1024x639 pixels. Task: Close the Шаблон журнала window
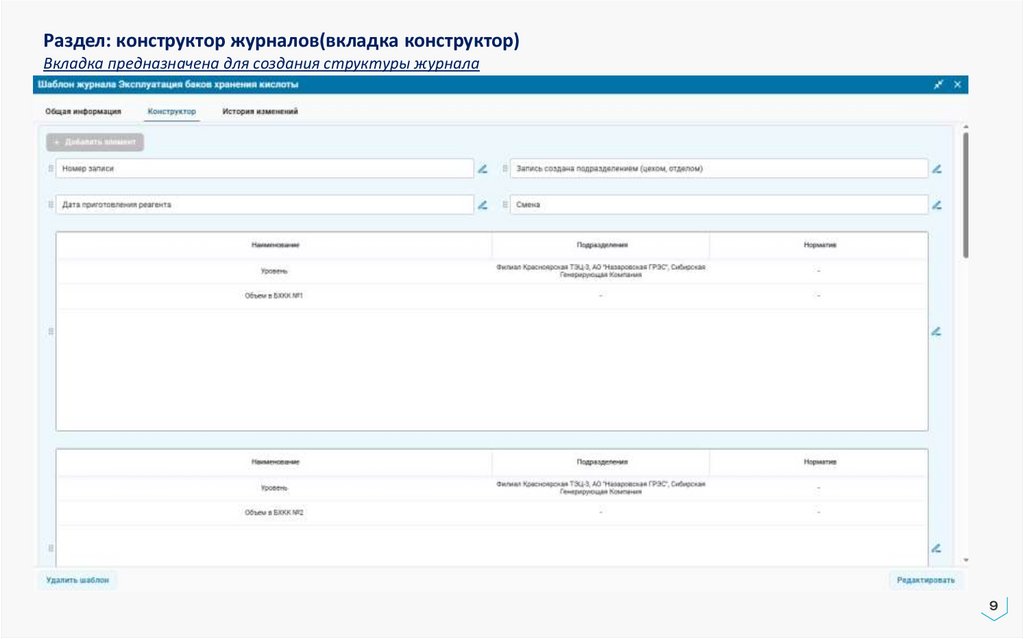tap(957, 84)
